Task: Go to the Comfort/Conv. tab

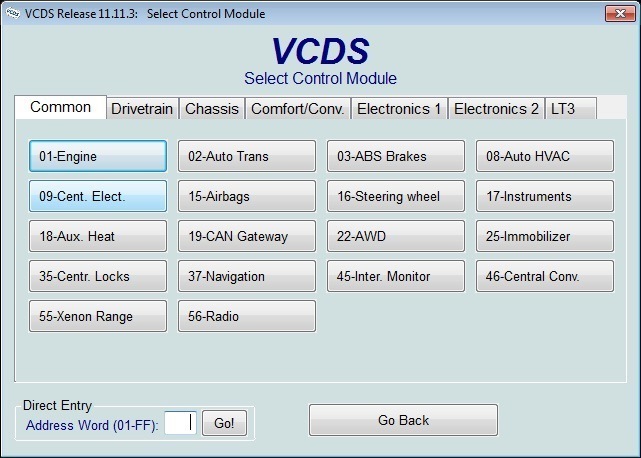Action: 298,109
